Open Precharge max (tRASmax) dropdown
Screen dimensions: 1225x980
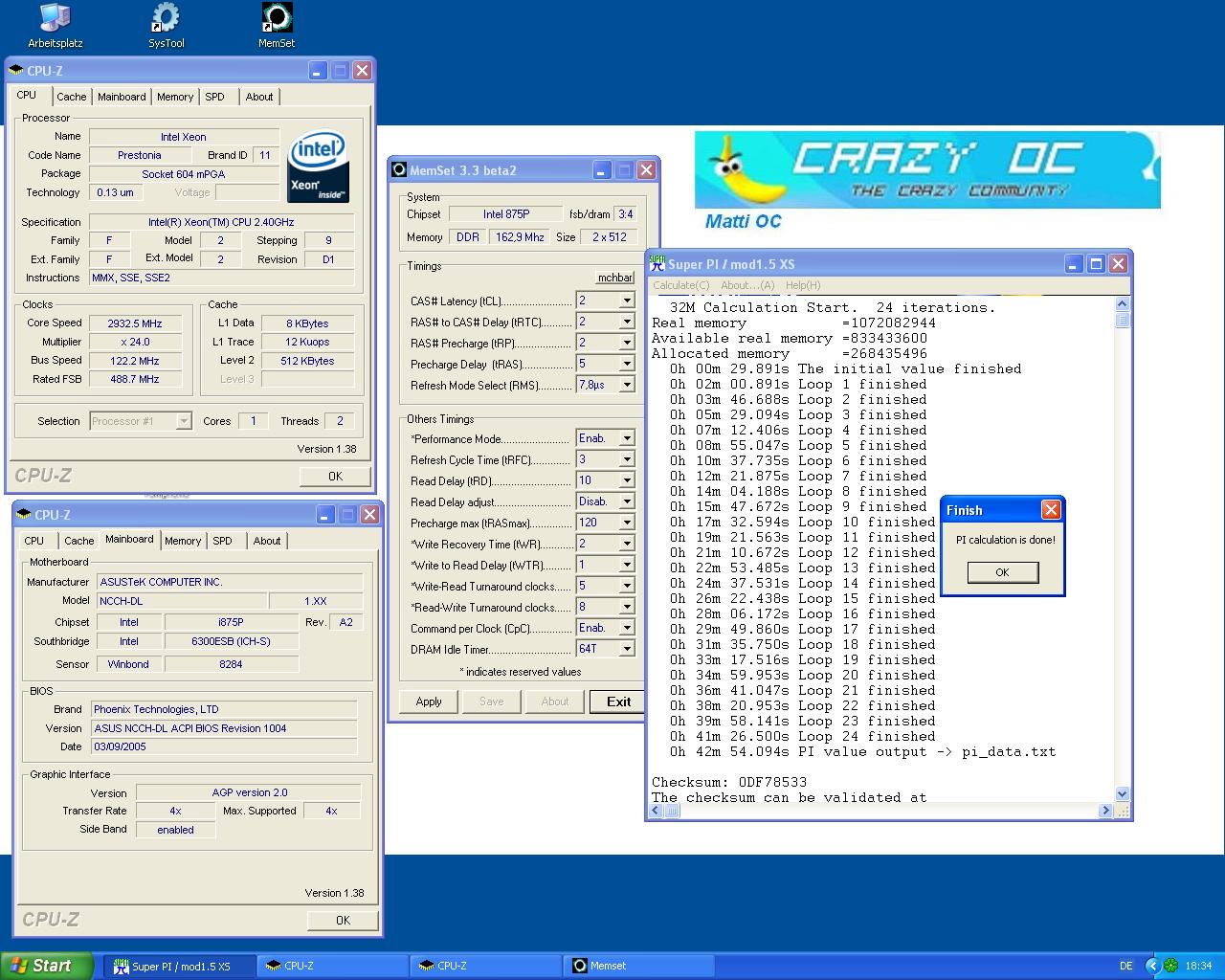(627, 523)
